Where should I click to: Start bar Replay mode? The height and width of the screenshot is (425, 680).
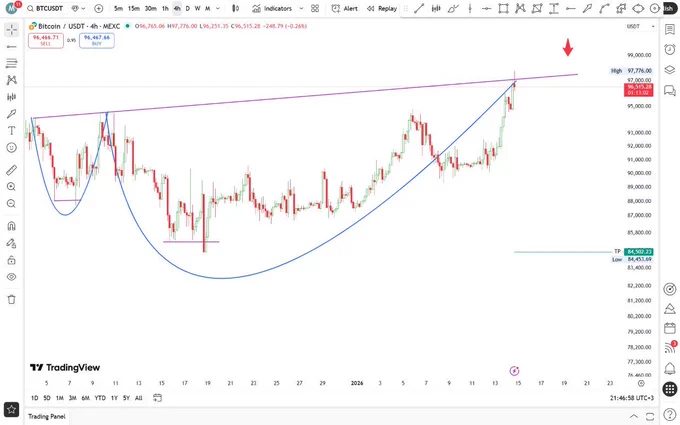(382, 8)
